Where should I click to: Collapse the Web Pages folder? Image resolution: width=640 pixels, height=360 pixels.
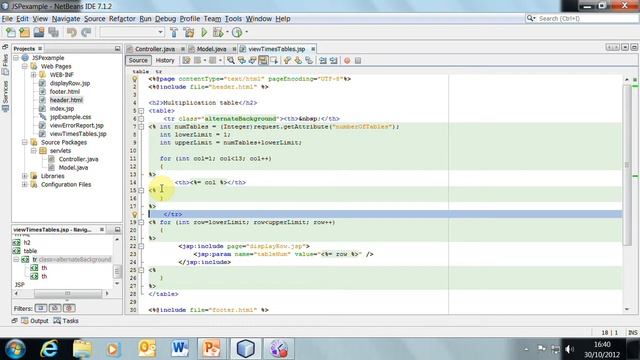pyautogui.click(x=25, y=66)
